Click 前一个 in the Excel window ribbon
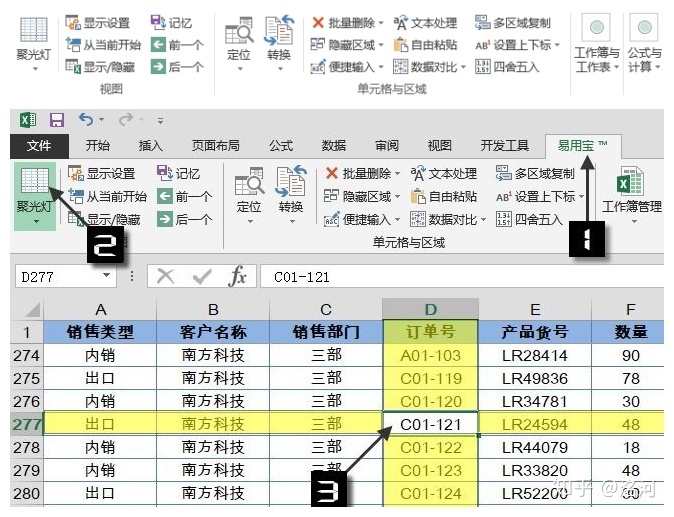This screenshot has width=674, height=517. click(x=184, y=197)
